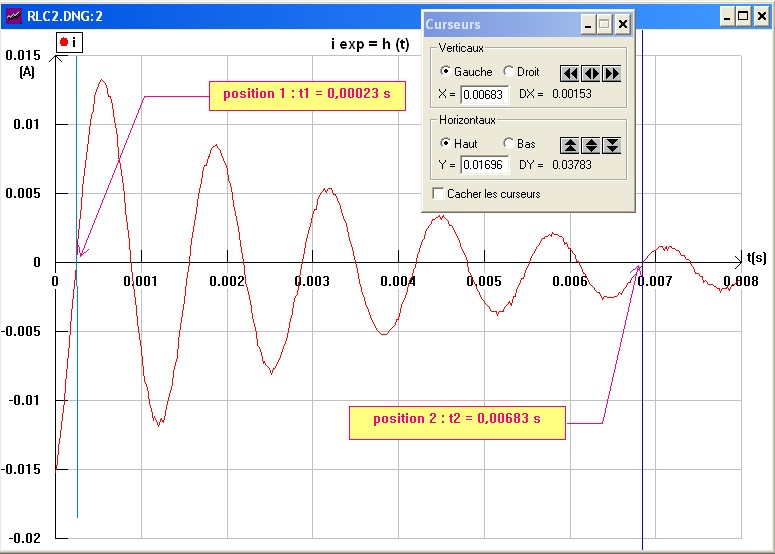Screen dimensions: 775x554
Task: Select the Gauche vertical cursor radio button
Action: click(446, 72)
